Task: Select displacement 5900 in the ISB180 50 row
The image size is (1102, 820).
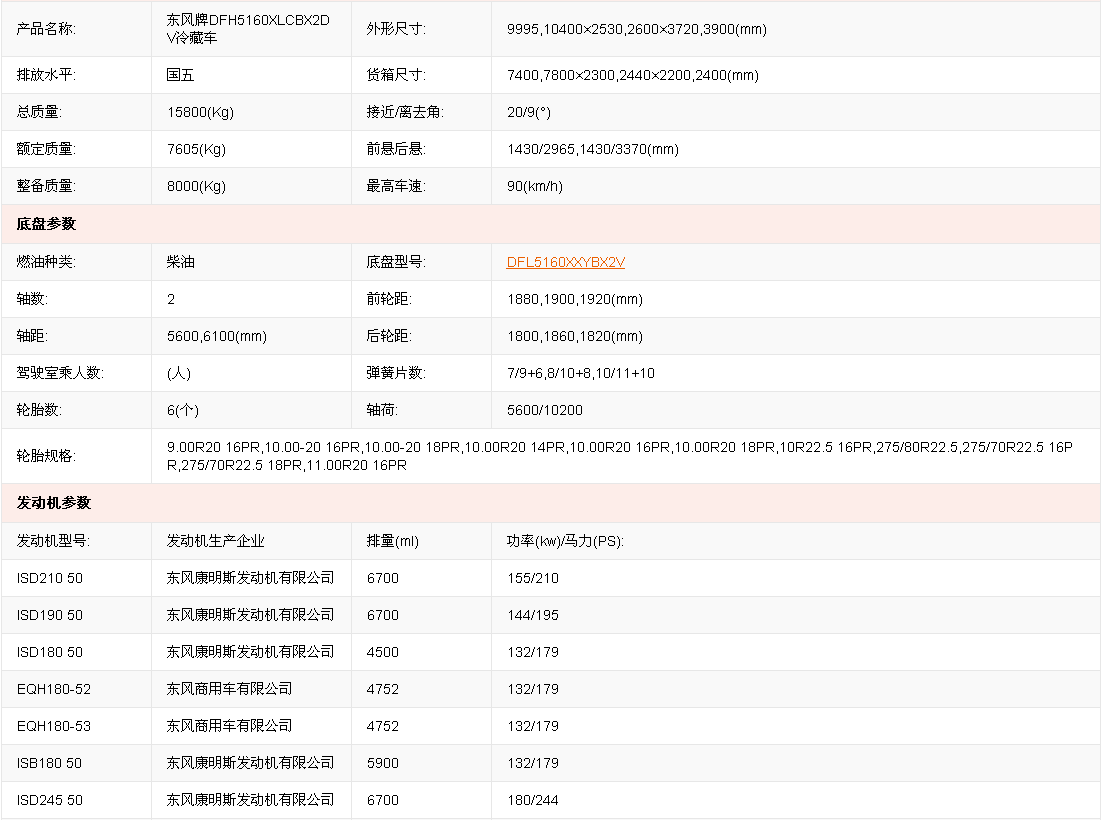Action: coord(382,763)
